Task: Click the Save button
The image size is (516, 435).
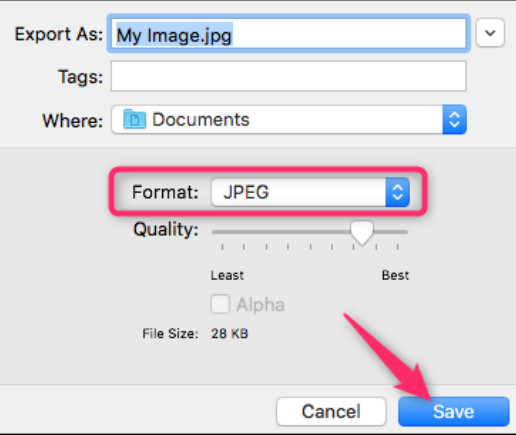Action: [x=454, y=411]
